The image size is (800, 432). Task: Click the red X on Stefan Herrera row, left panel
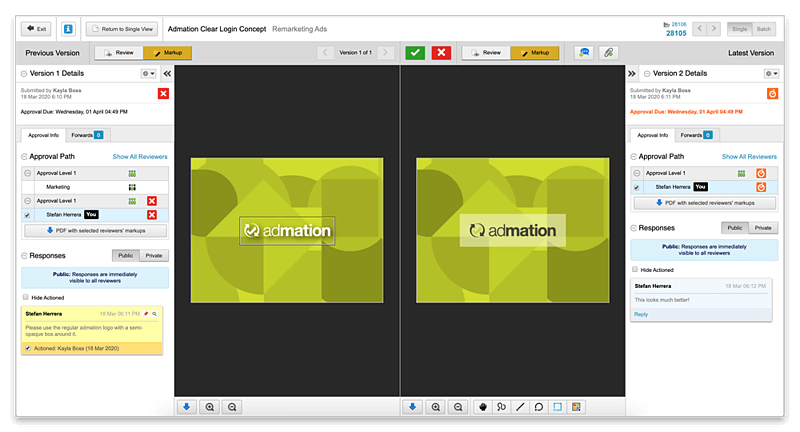point(152,215)
